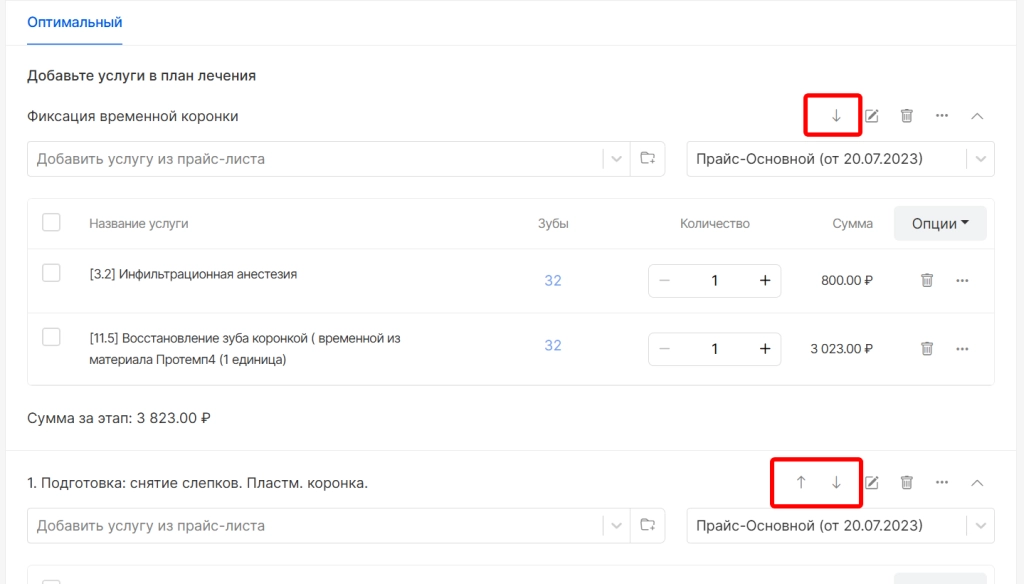Tick the select-all checkbox in table header

tap(51, 222)
